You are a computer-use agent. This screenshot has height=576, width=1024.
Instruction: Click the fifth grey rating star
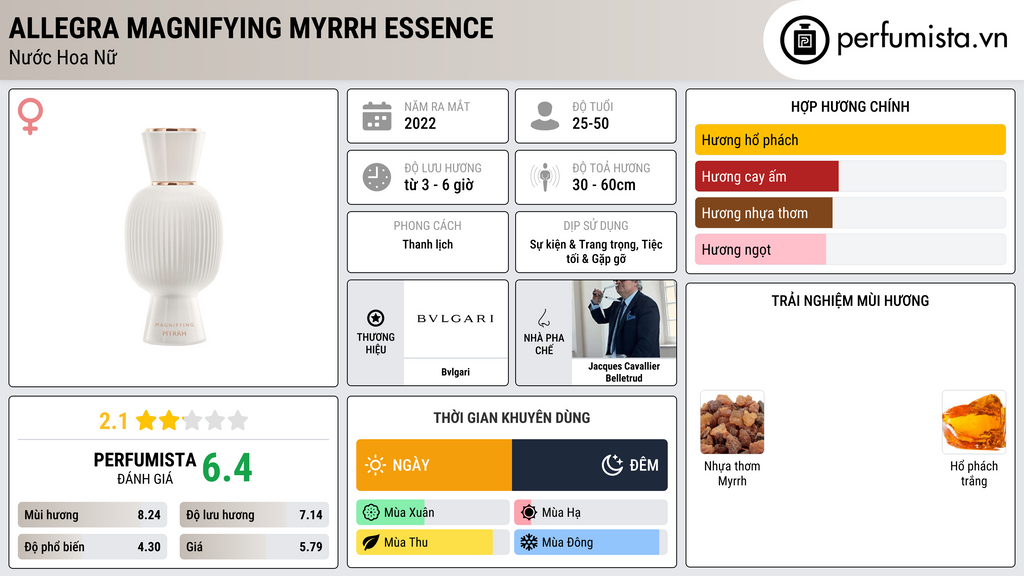click(238, 420)
